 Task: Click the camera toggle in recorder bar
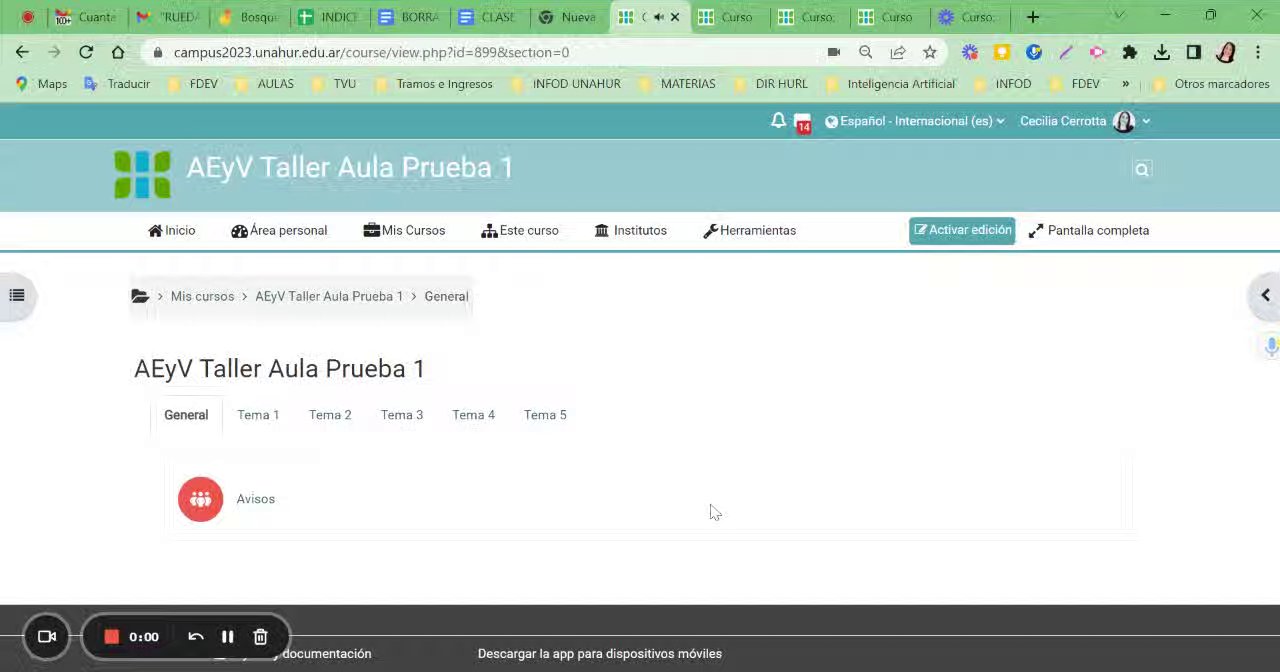point(47,636)
